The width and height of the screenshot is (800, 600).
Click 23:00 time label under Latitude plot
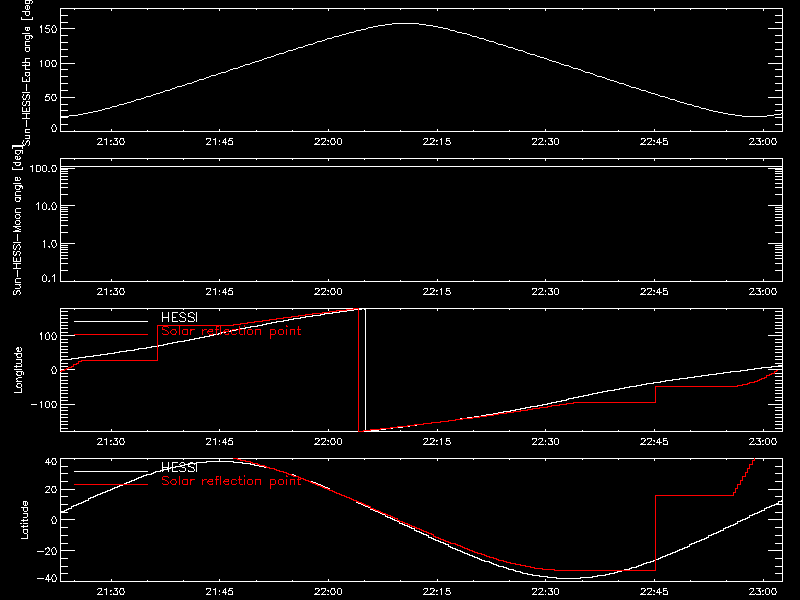[763, 591]
